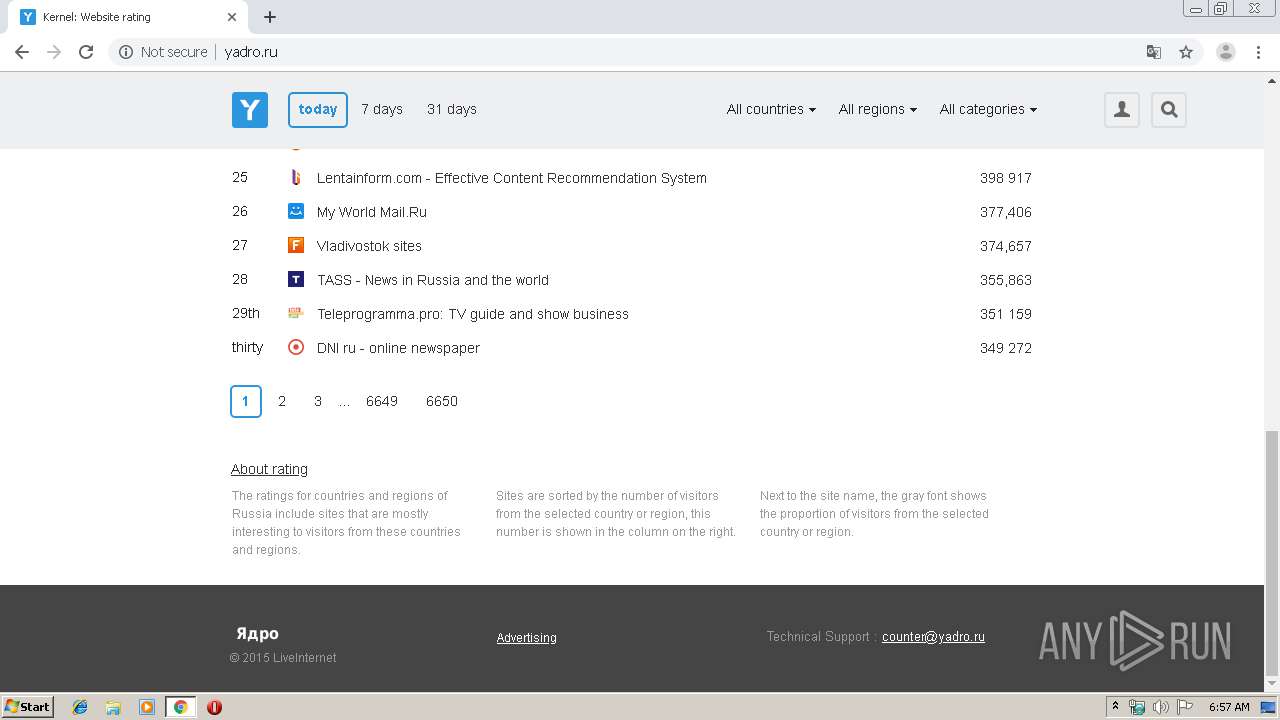The image size is (1280, 720).
Task: Click visitor count 349 272
Action: point(1006,348)
